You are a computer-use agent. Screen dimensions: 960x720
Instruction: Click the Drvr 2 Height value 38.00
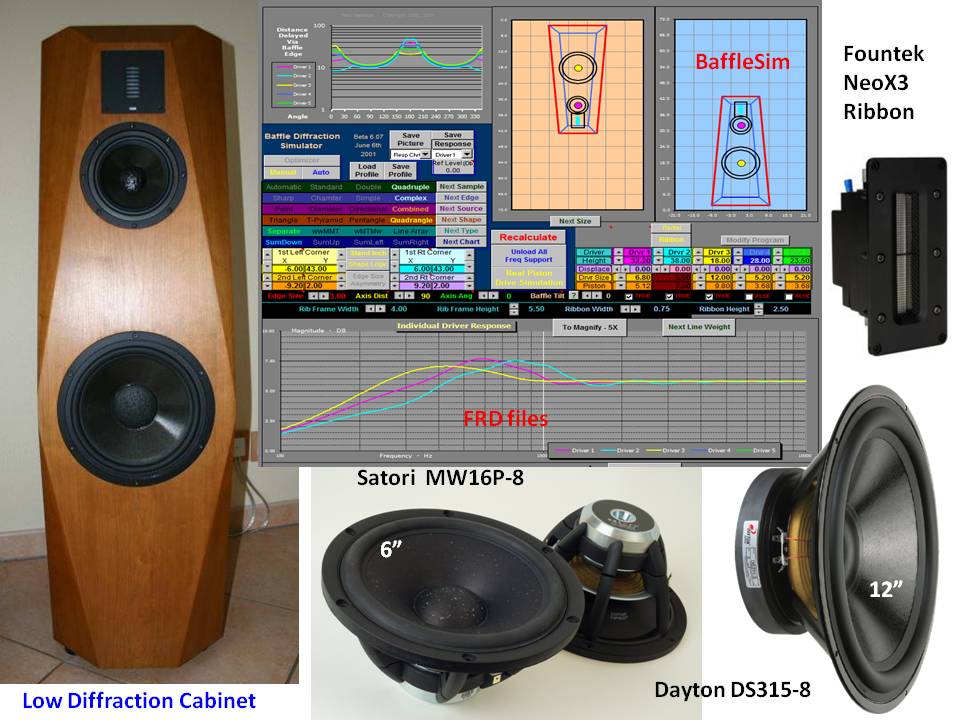tap(678, 260)
